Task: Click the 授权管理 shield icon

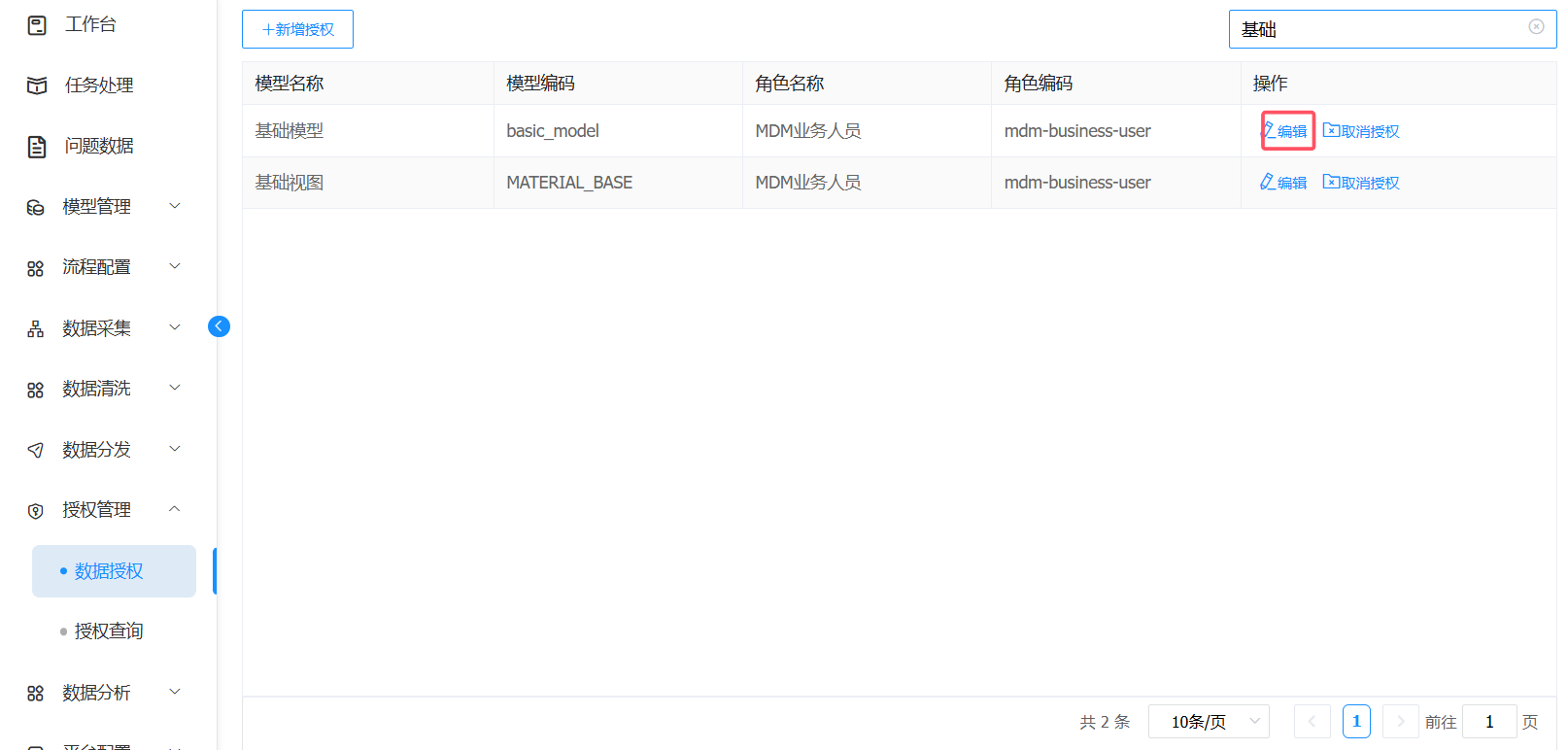Action: coord(36,511)
